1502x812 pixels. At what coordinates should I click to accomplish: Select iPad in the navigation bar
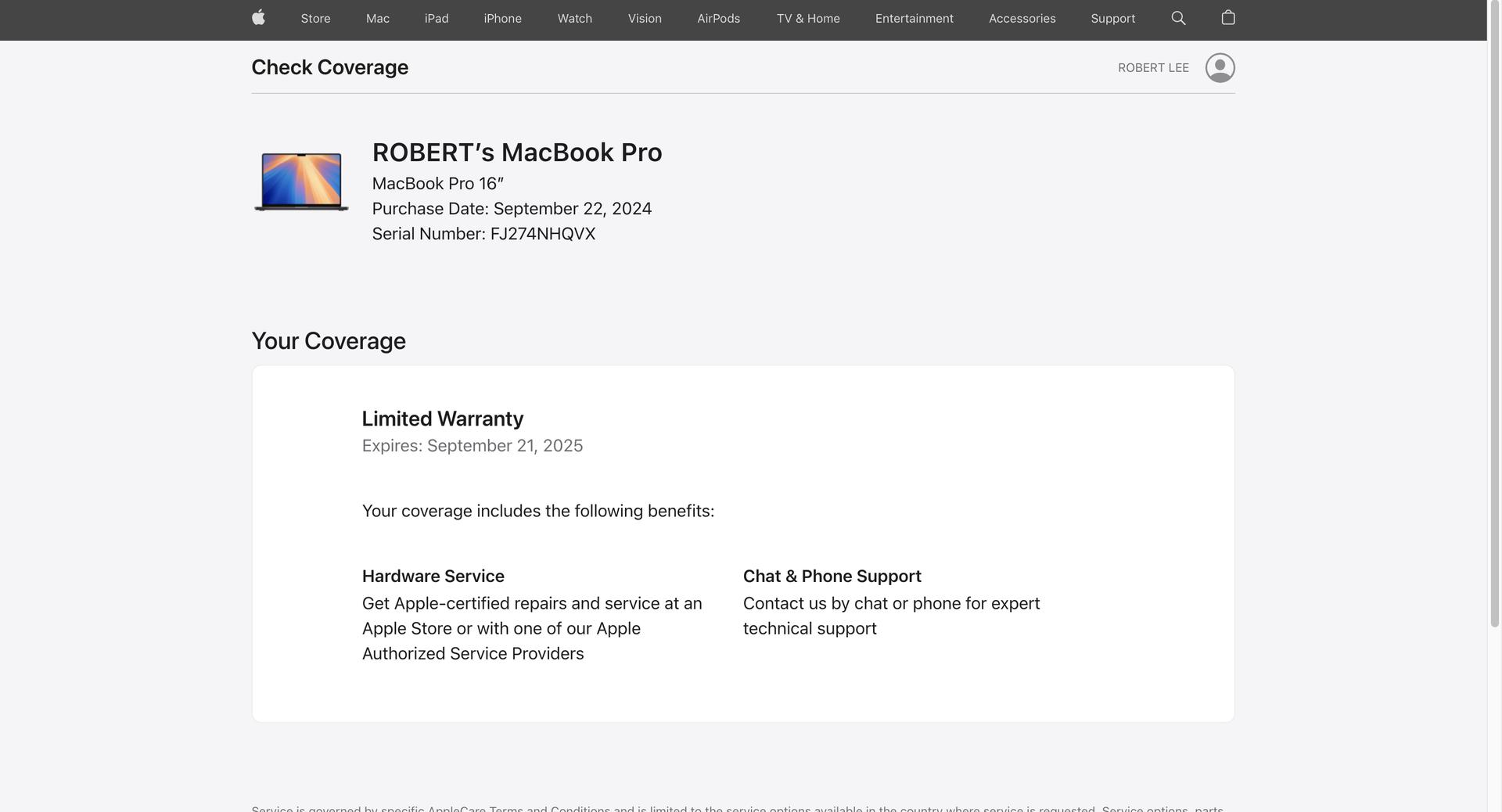point(437,19)
